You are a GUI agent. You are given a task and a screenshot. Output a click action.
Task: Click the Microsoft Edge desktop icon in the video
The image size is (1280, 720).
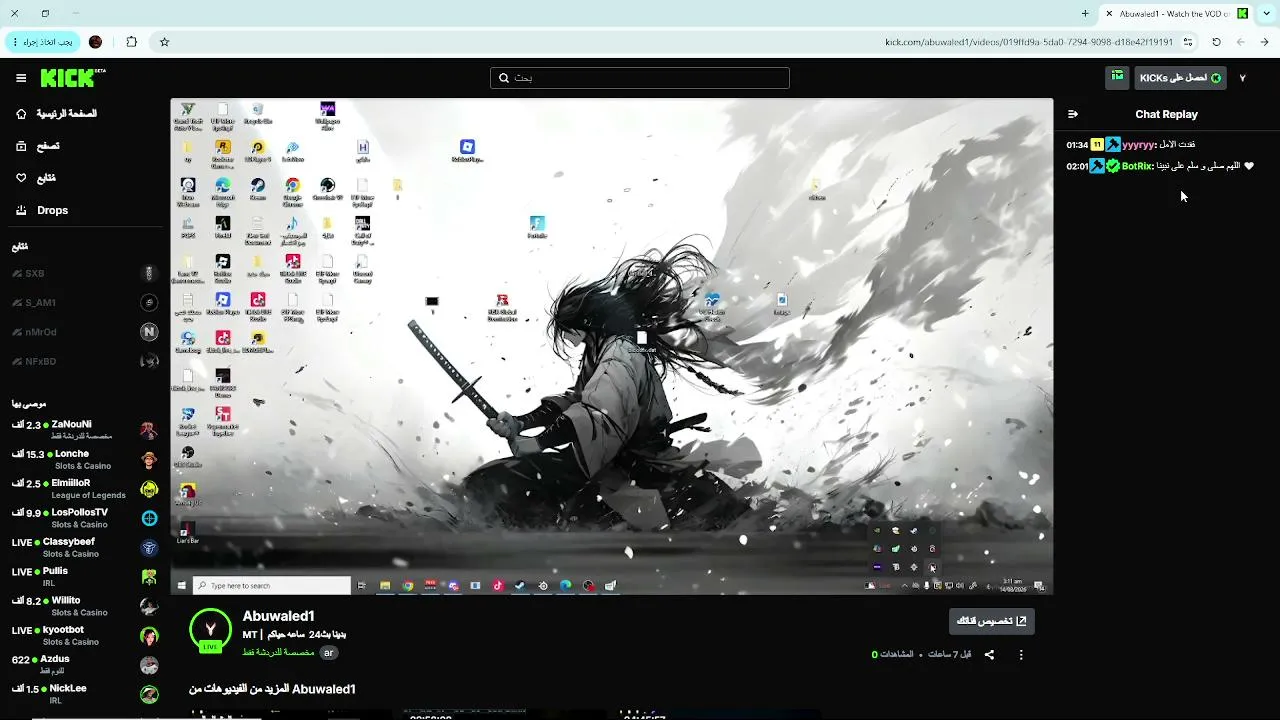[222, 191]
